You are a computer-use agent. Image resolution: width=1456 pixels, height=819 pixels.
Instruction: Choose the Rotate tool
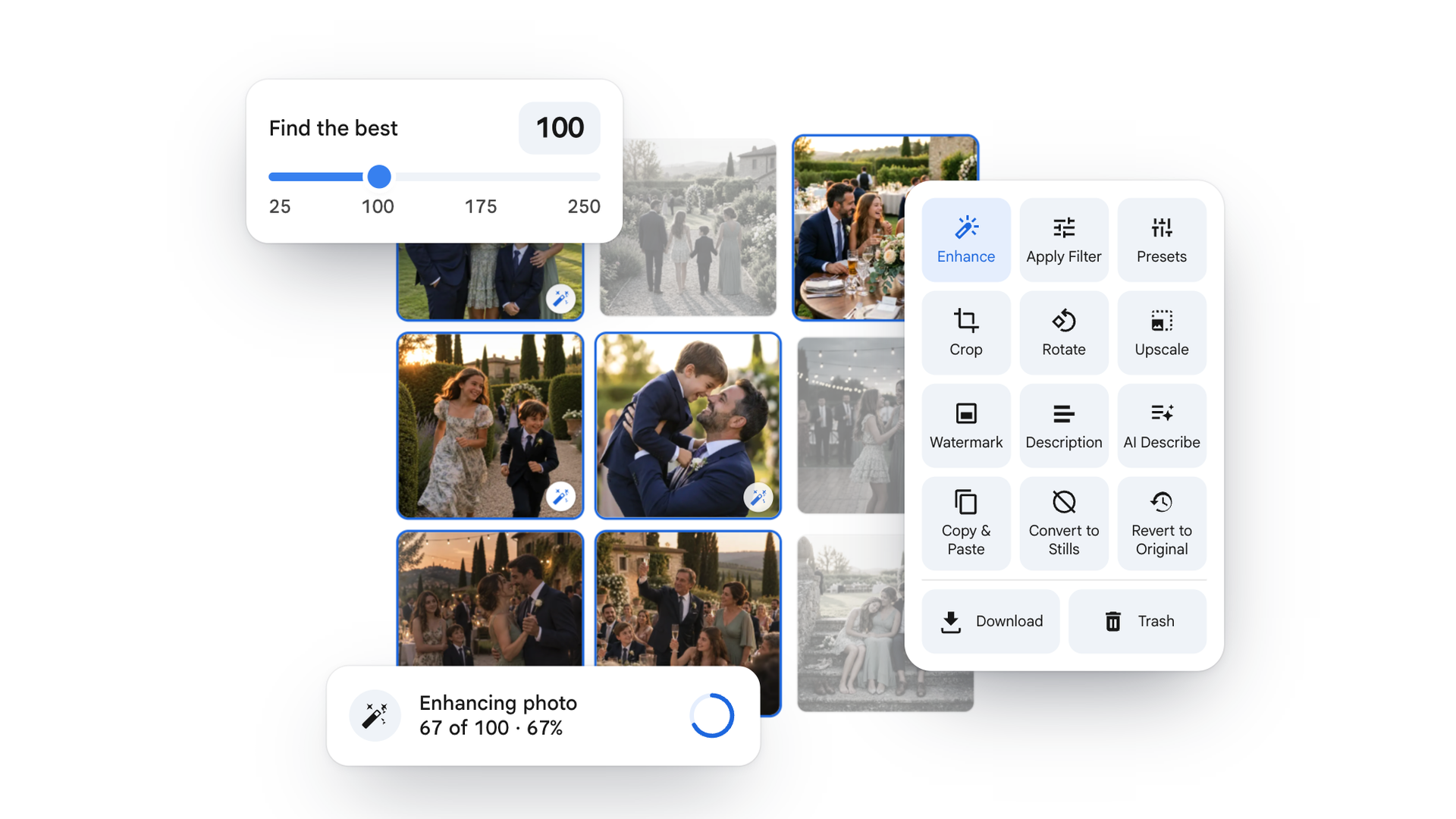pos(1063,332)
